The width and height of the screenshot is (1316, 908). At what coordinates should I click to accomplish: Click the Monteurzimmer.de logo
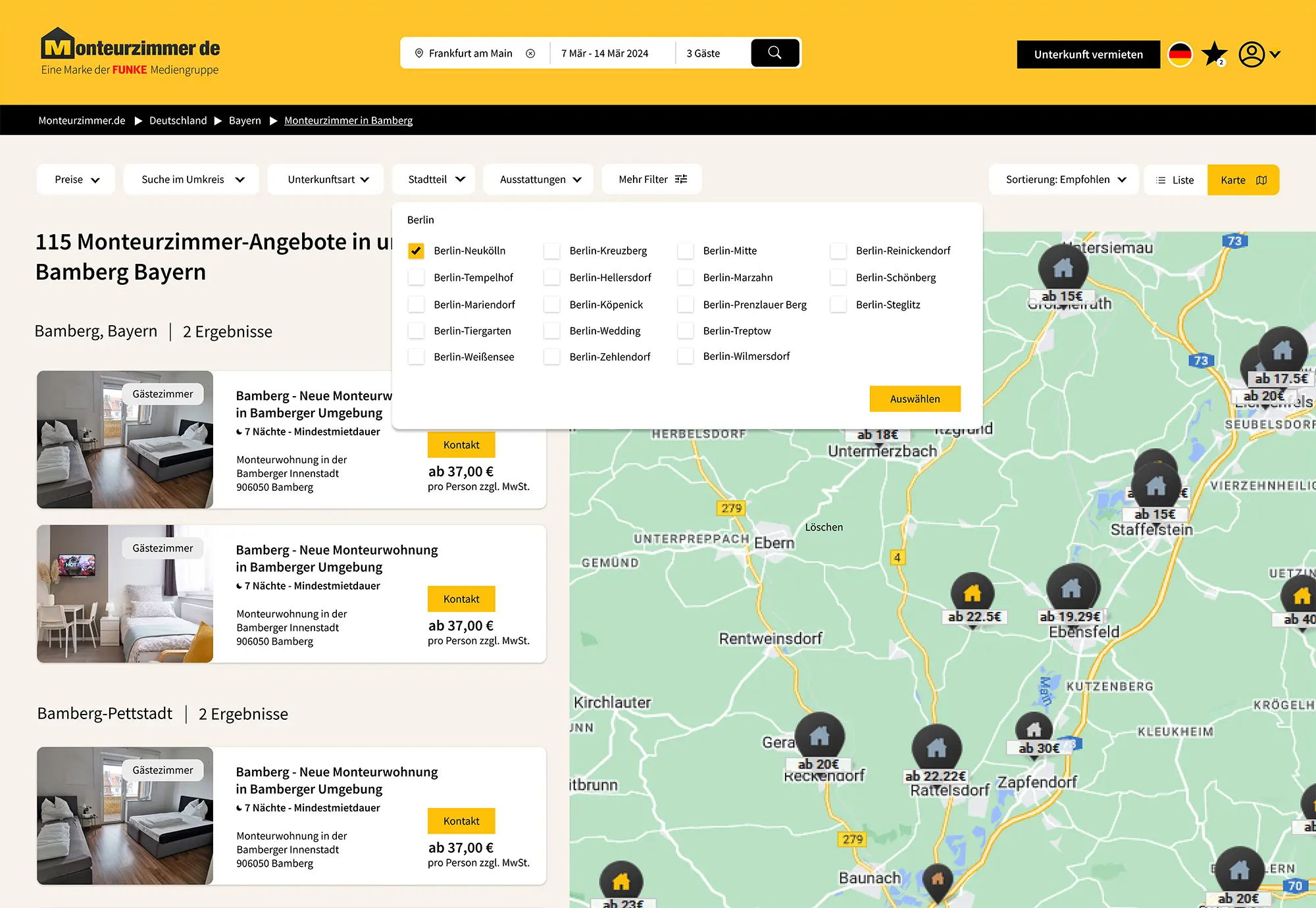tap(130, 51)
